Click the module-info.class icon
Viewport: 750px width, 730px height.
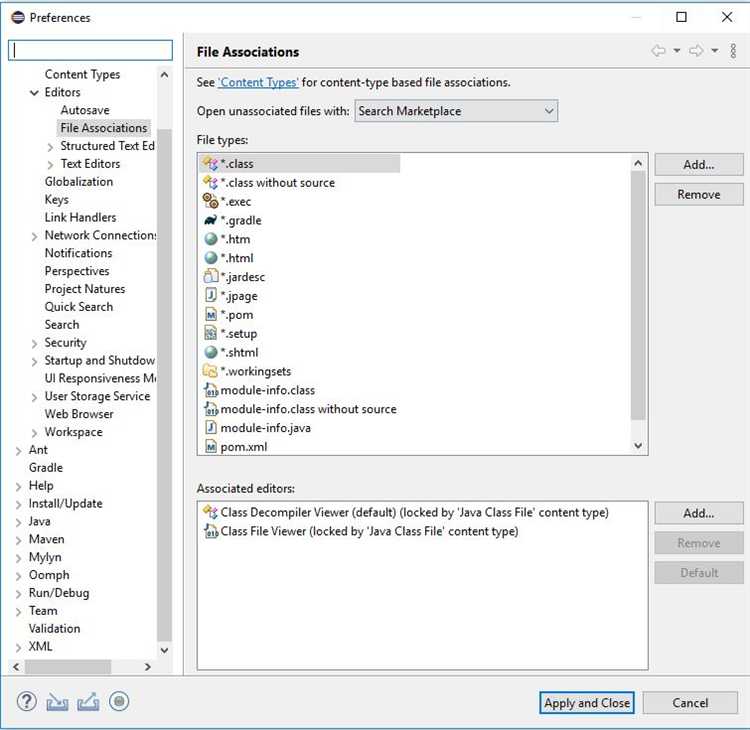pos(211,390)
